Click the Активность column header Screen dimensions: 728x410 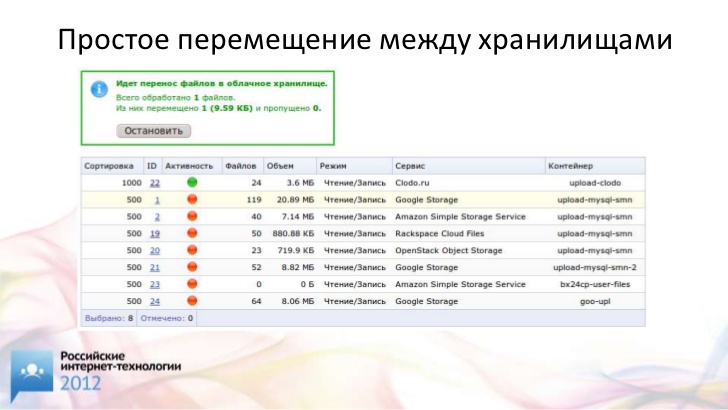coord(189,165)
